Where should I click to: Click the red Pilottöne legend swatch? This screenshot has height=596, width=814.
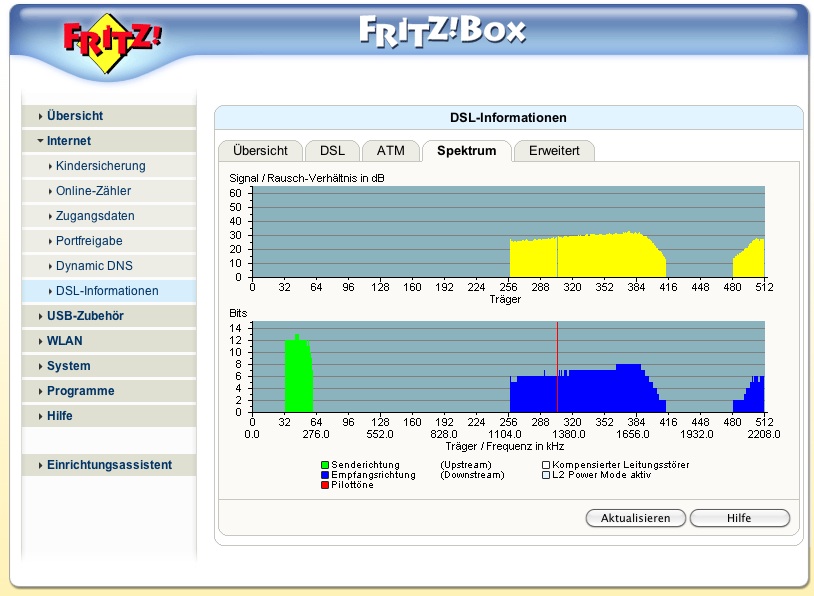coord(325,485)
